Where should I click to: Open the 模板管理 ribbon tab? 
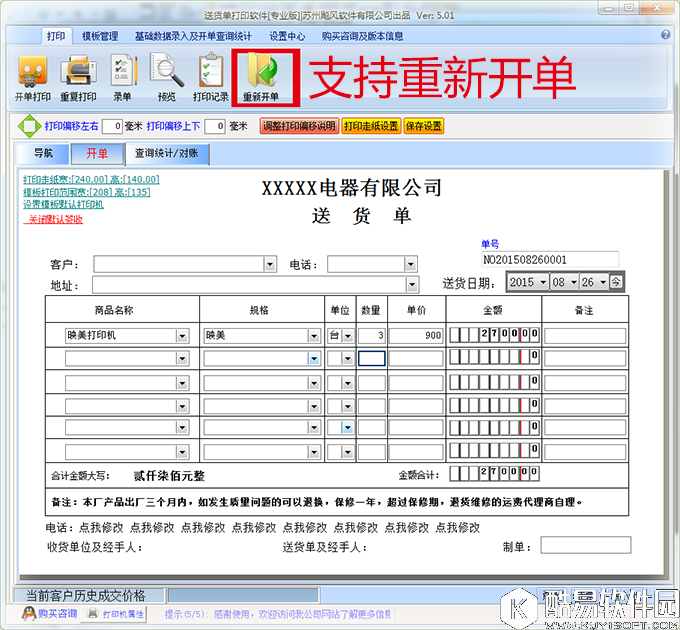point(100,36)
